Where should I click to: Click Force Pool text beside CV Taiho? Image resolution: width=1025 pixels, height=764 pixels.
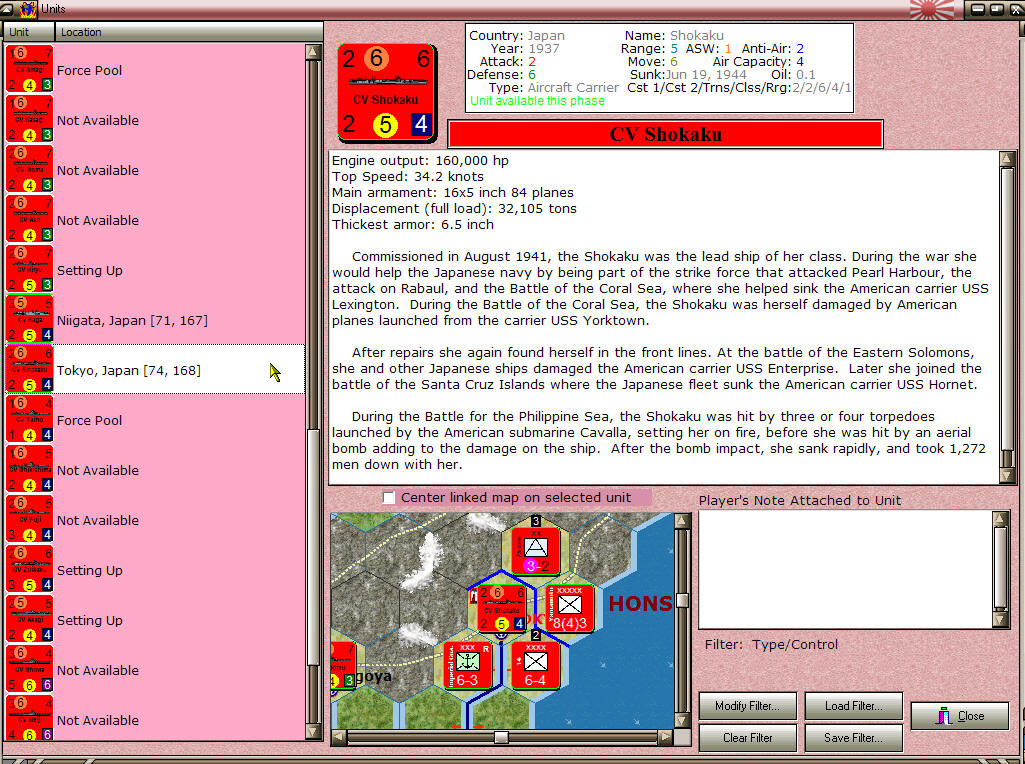90,421
